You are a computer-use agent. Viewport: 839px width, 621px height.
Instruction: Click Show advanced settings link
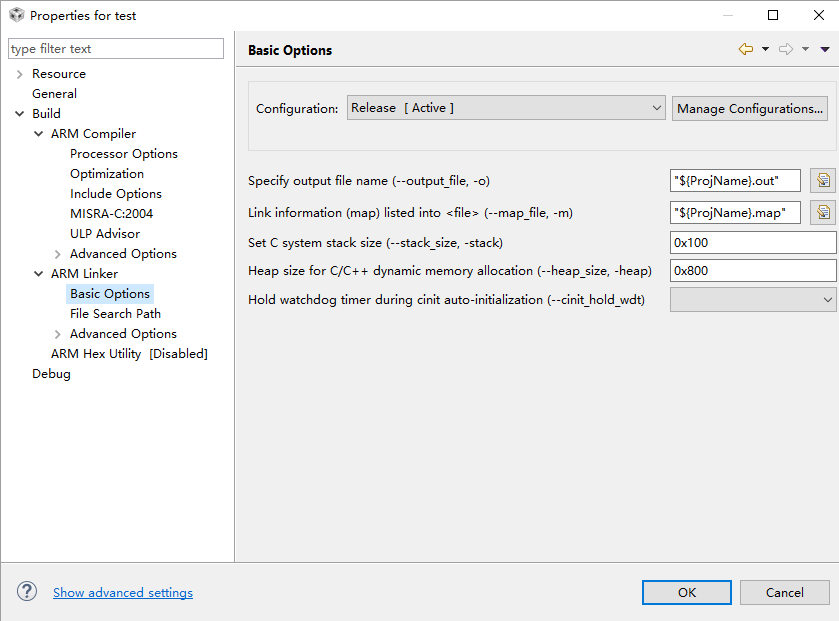(x=123, y=593)
